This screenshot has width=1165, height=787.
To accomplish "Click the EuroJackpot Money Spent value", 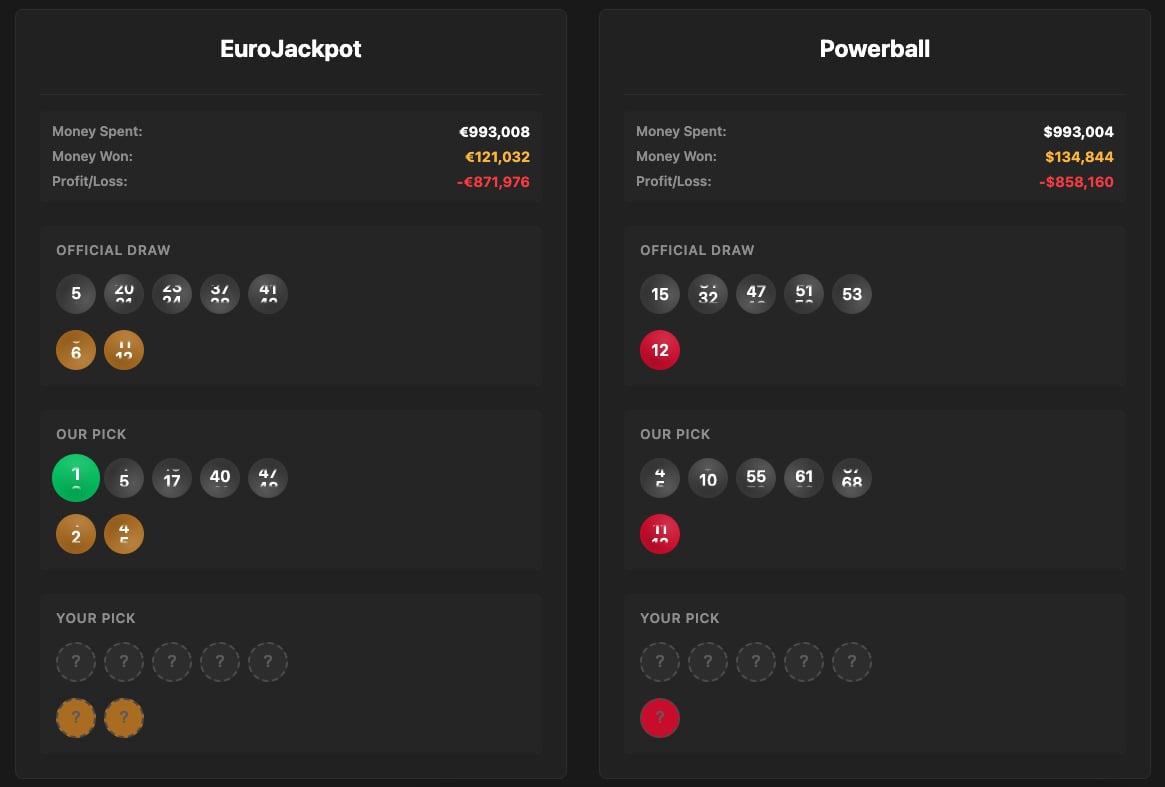I will coord(494,132).
